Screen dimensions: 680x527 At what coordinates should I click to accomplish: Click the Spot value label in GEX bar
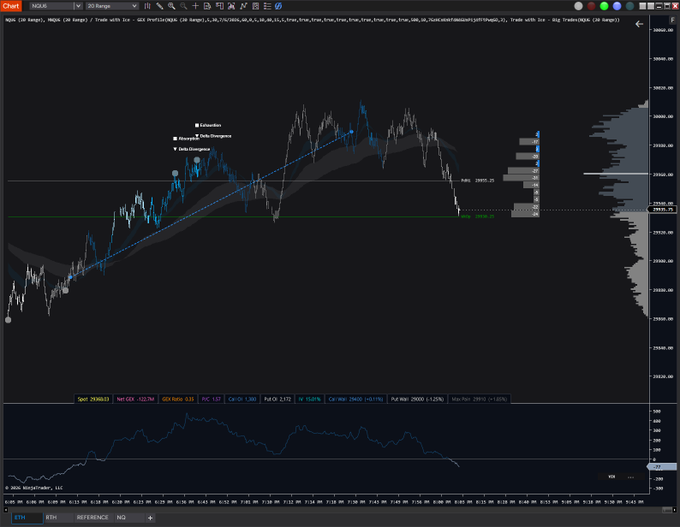click(x=93, y=399)
